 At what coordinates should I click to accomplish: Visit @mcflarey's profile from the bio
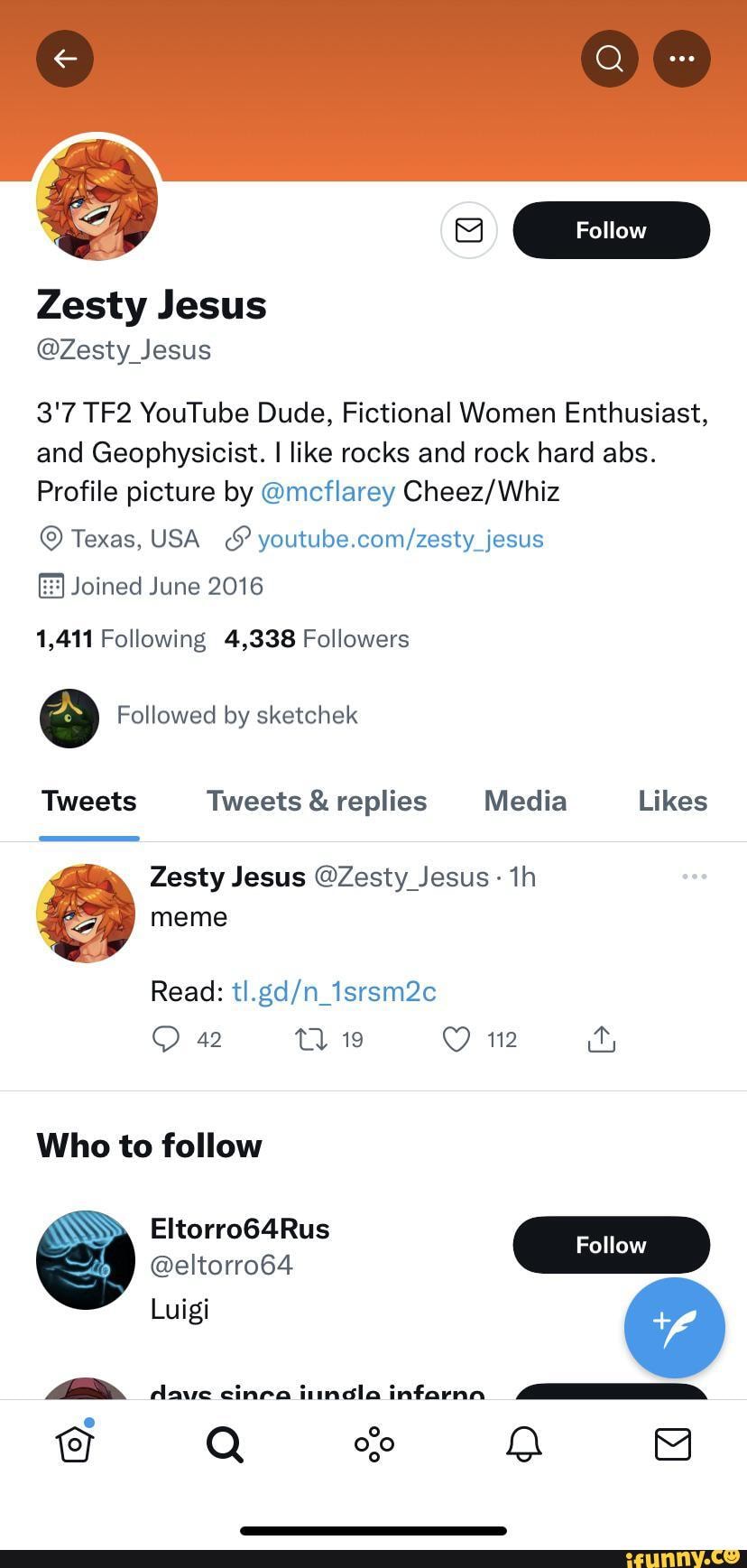tap(328, 491)
